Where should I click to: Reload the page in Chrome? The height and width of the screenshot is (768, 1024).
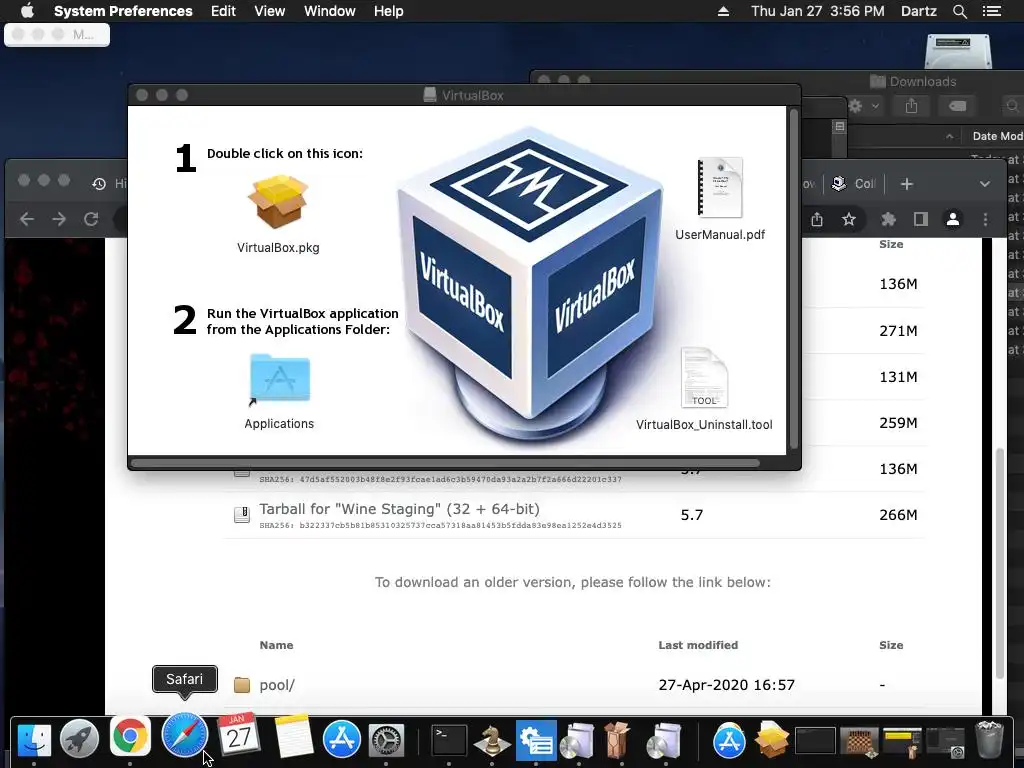click(91, 219)
